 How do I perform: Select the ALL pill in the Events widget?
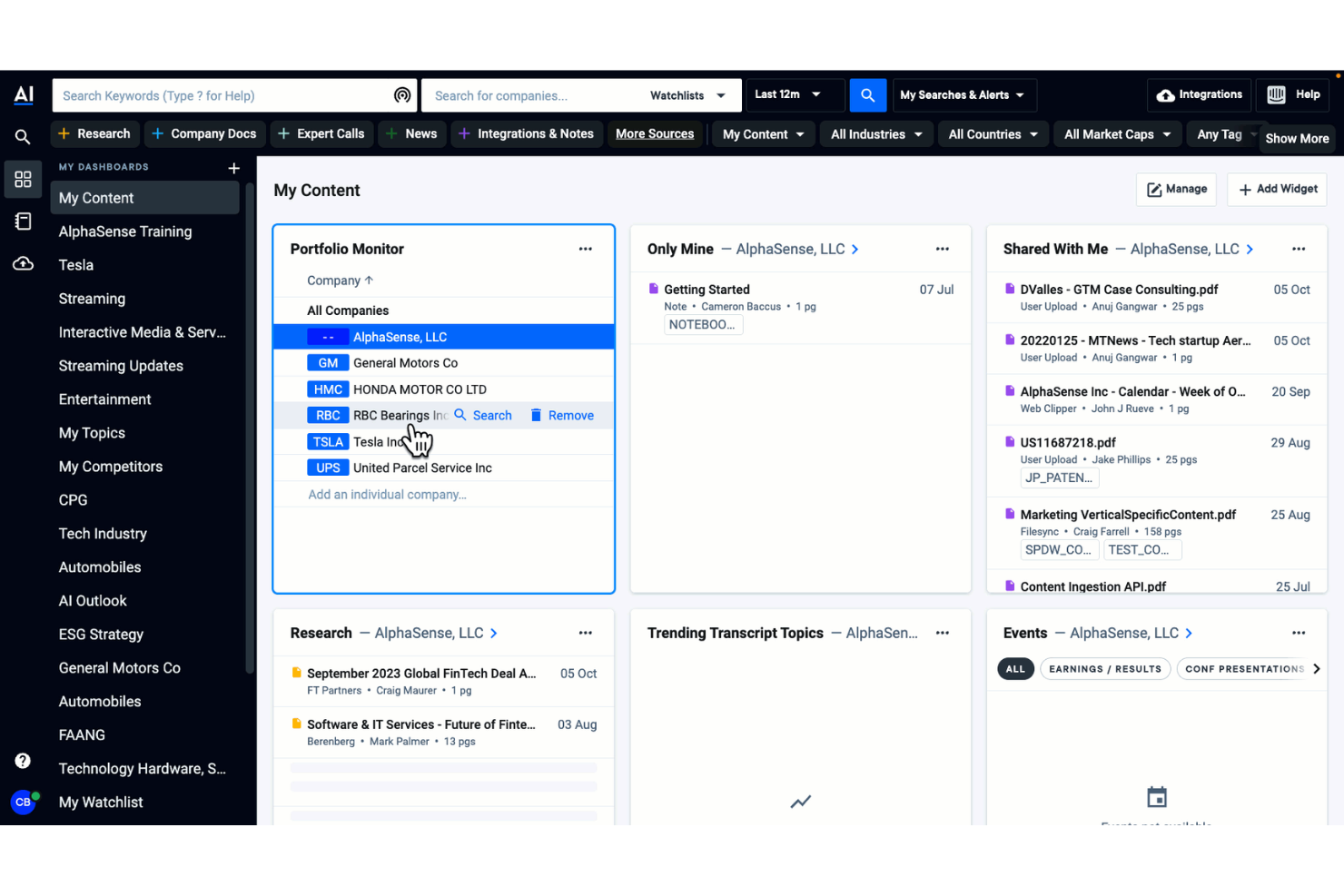pyautogui.click(x=1015, y=668)
